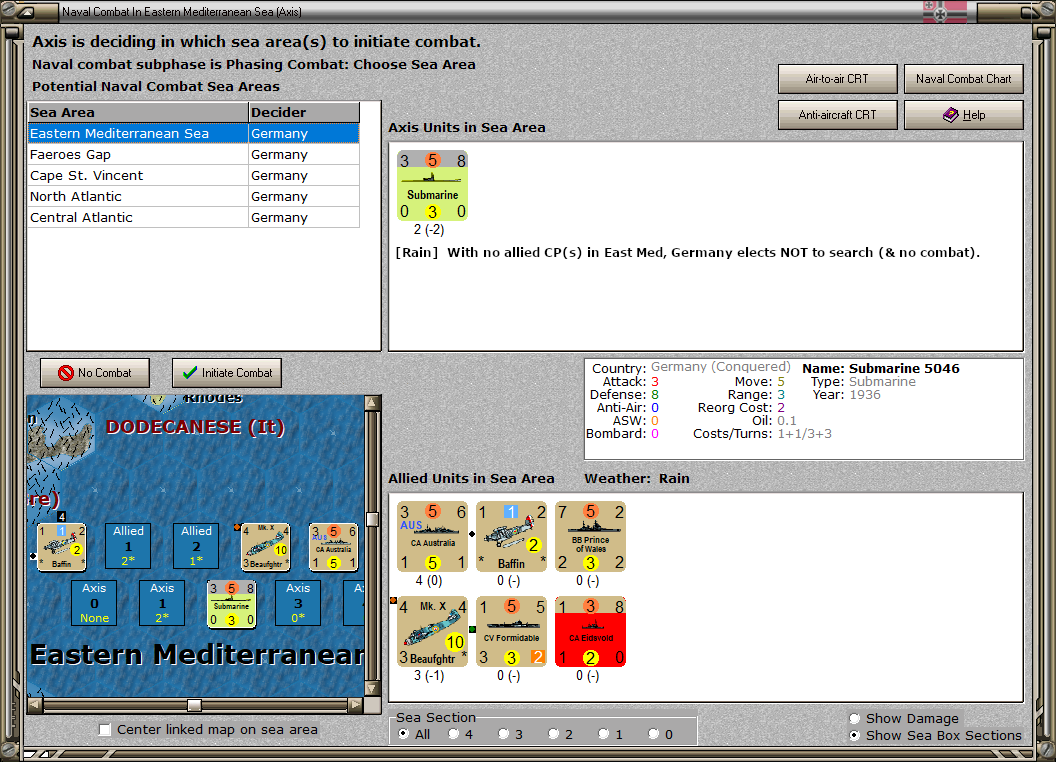Pick the Baffin aircraft in Allied units
1056x762 pixels.
pos(511,536)
